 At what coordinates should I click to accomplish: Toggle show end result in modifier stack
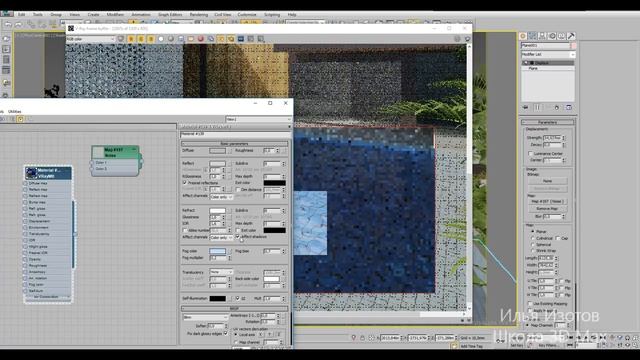537,107
